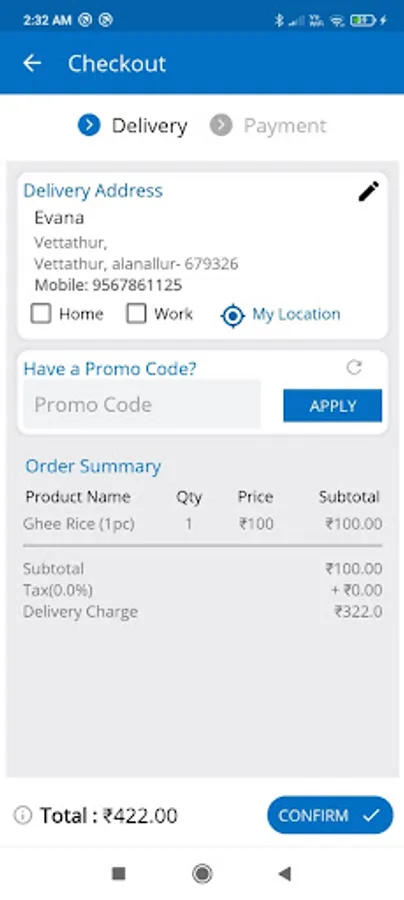Tap Android home circle button
The image size is (404, 900).
point(202,874)
